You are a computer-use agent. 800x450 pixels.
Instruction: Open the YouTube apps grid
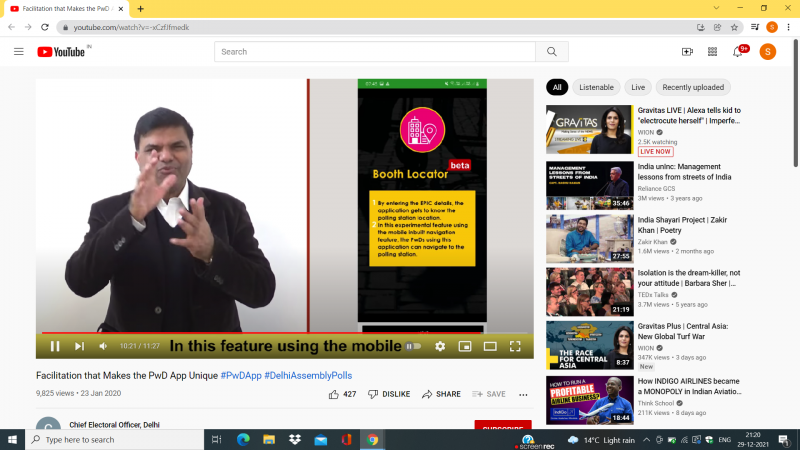712,52
